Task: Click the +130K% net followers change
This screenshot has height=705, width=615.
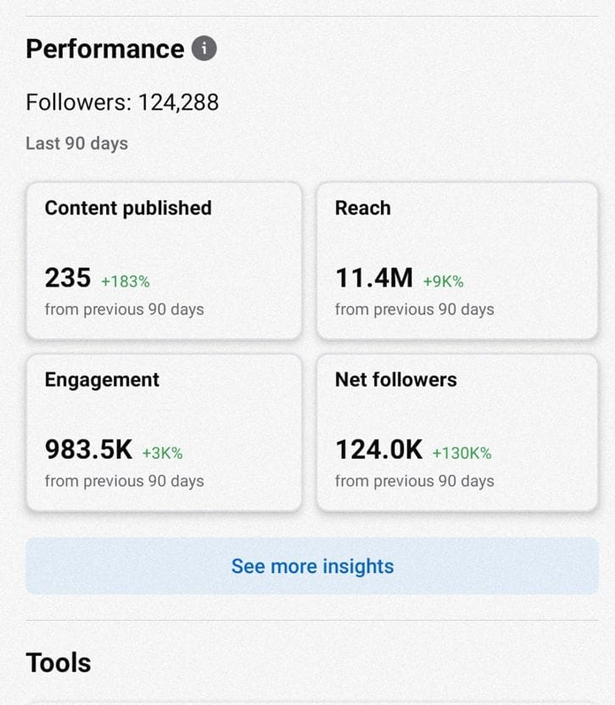Action: [x=462, y=453]
